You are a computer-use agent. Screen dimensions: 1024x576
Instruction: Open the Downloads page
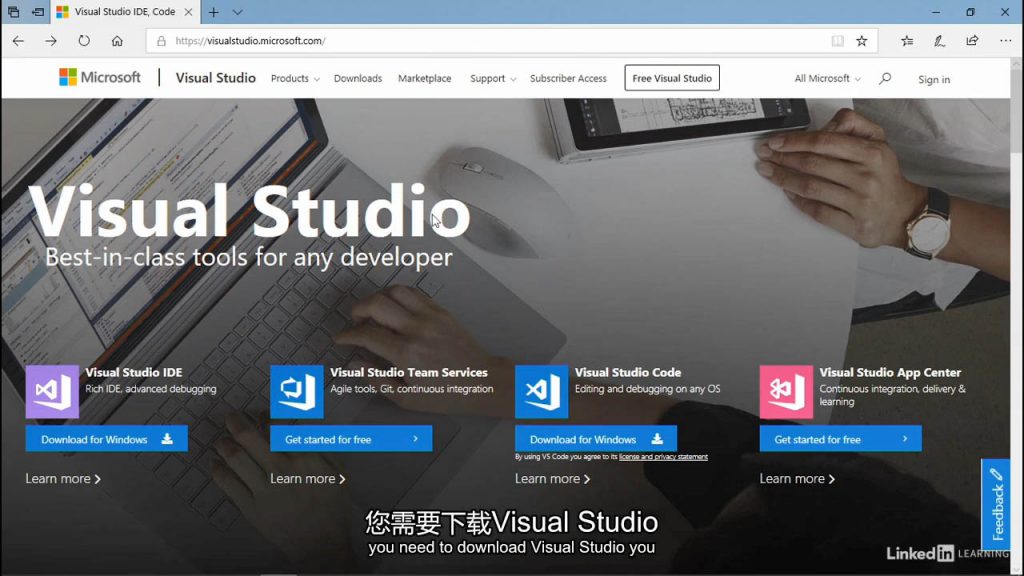(358, 78)
